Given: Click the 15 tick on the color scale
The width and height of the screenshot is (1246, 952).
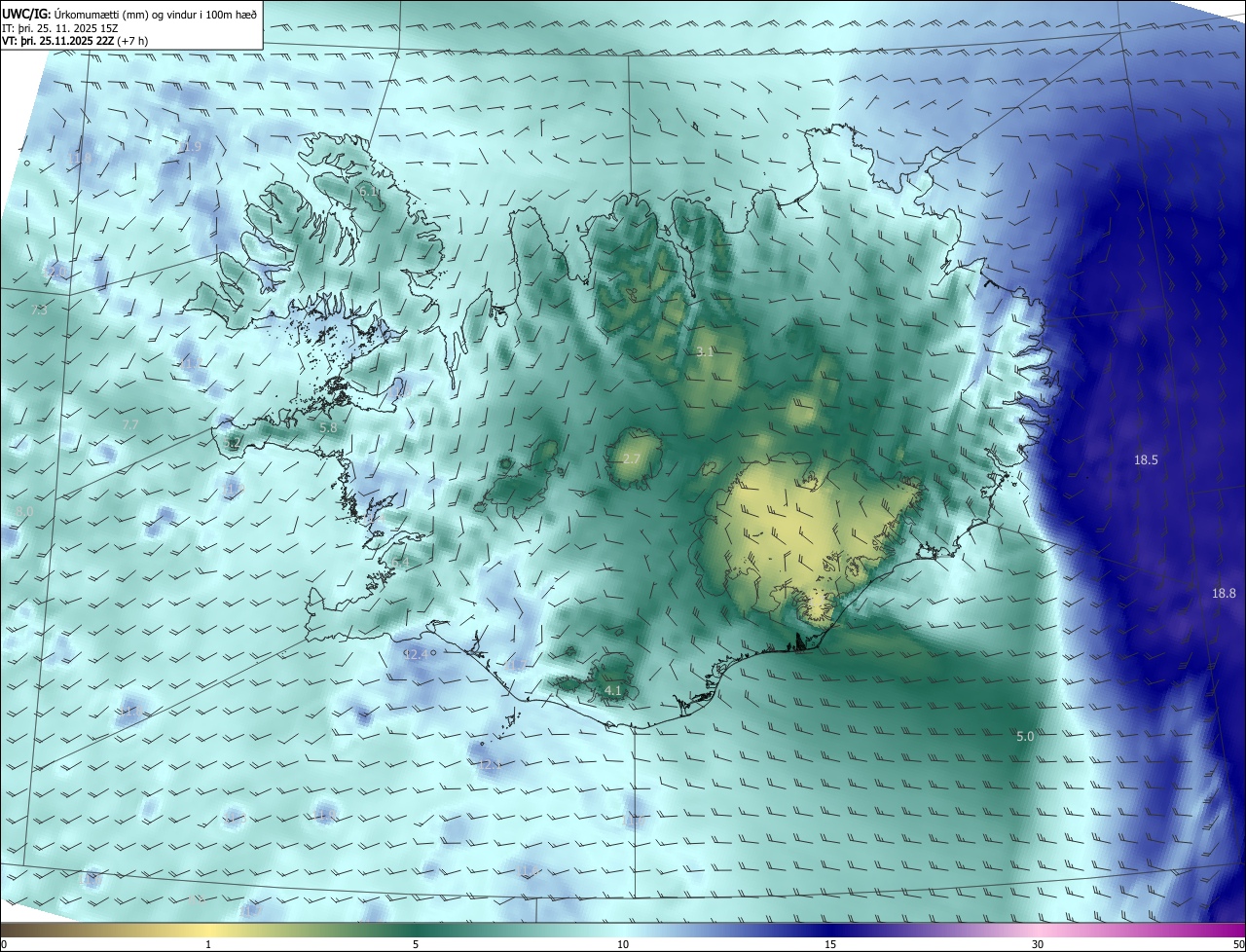Looking at the screenshot, I should (x=830, y=944).
